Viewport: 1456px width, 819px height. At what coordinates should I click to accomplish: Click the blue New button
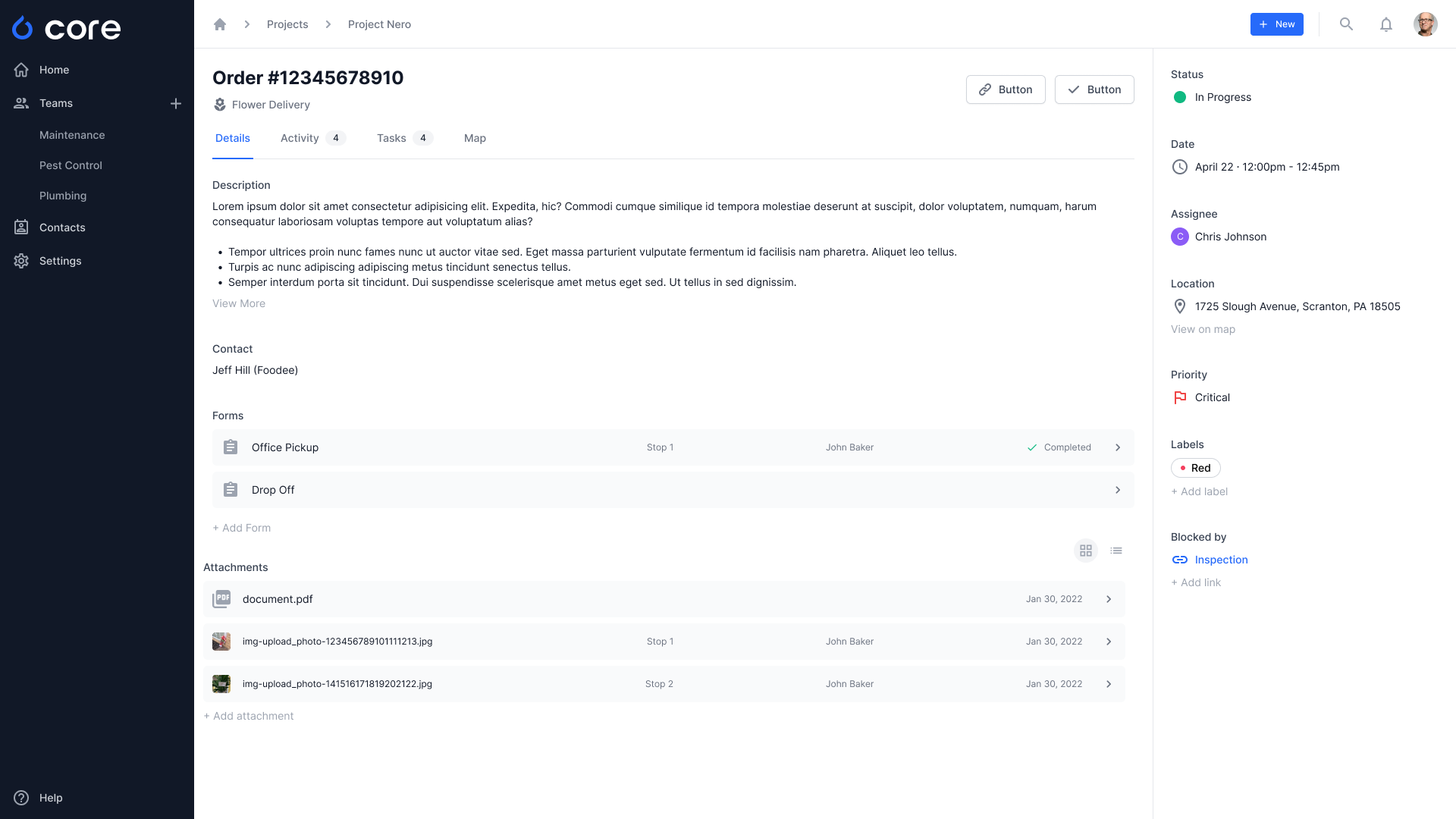click(1276, 24)
